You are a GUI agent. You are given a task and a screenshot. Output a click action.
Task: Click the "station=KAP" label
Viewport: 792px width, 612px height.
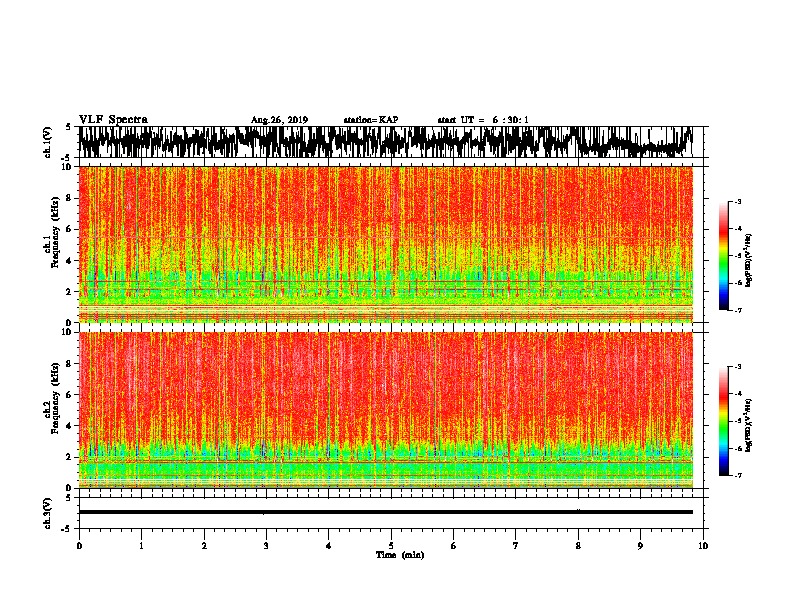[371, 120]
